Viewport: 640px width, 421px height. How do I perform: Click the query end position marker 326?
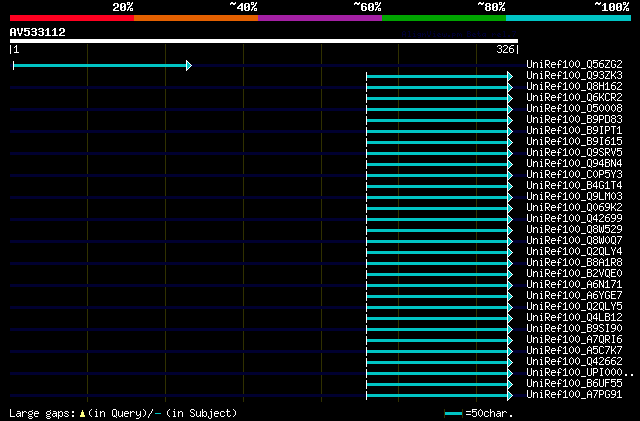507,49
